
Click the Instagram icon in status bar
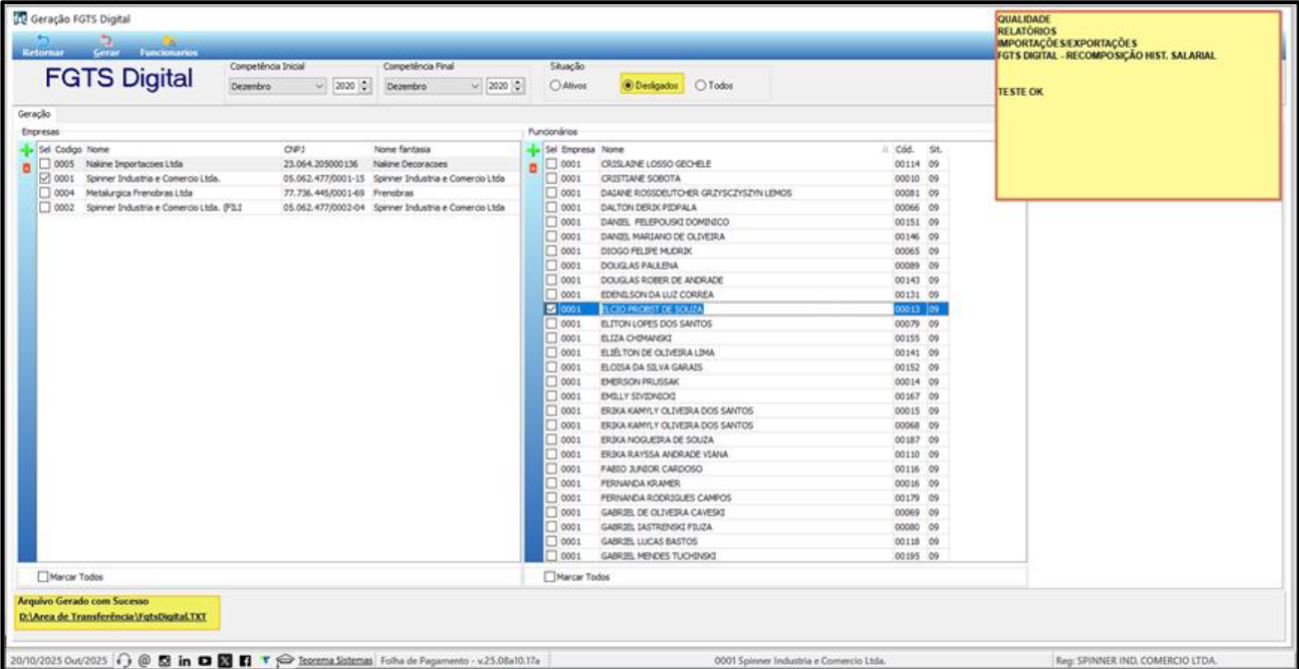(x=165, y=660)
